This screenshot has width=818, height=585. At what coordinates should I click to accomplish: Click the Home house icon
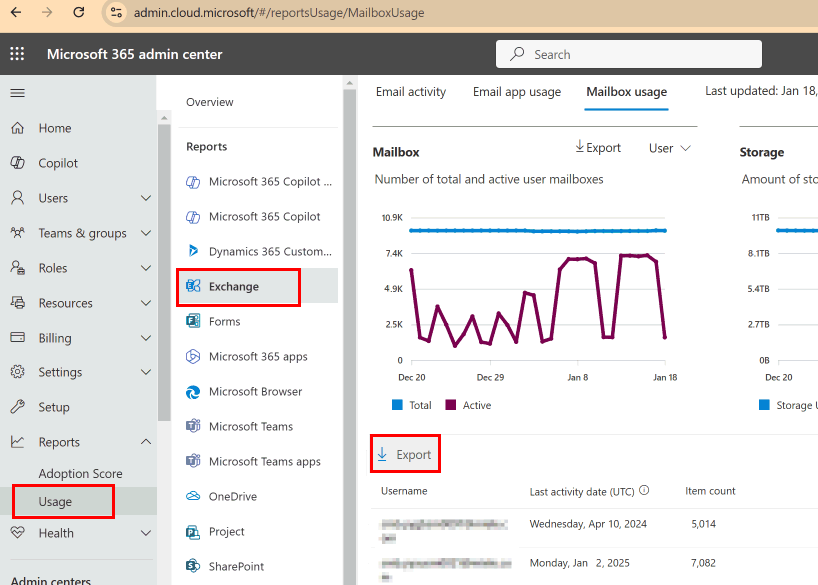pos(18,128)
